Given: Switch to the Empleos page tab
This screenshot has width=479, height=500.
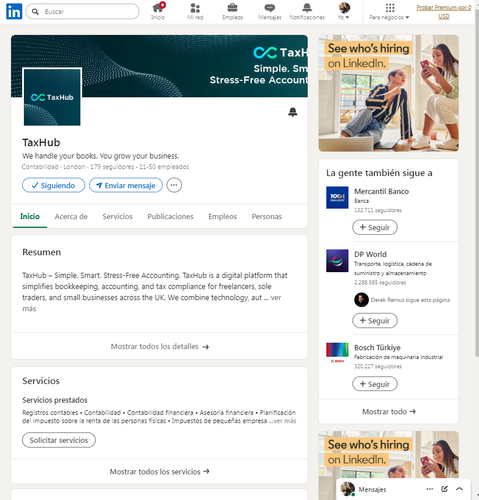Looking at the screenshot, I should 223,217.
